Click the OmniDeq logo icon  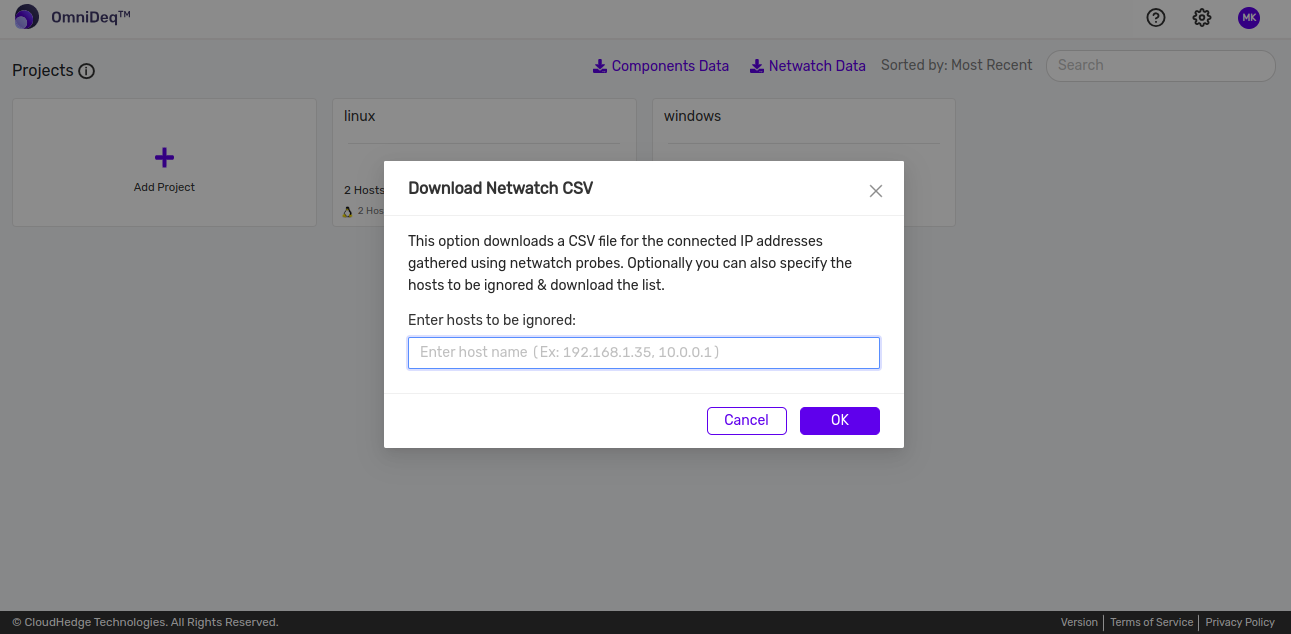point(27,17)
